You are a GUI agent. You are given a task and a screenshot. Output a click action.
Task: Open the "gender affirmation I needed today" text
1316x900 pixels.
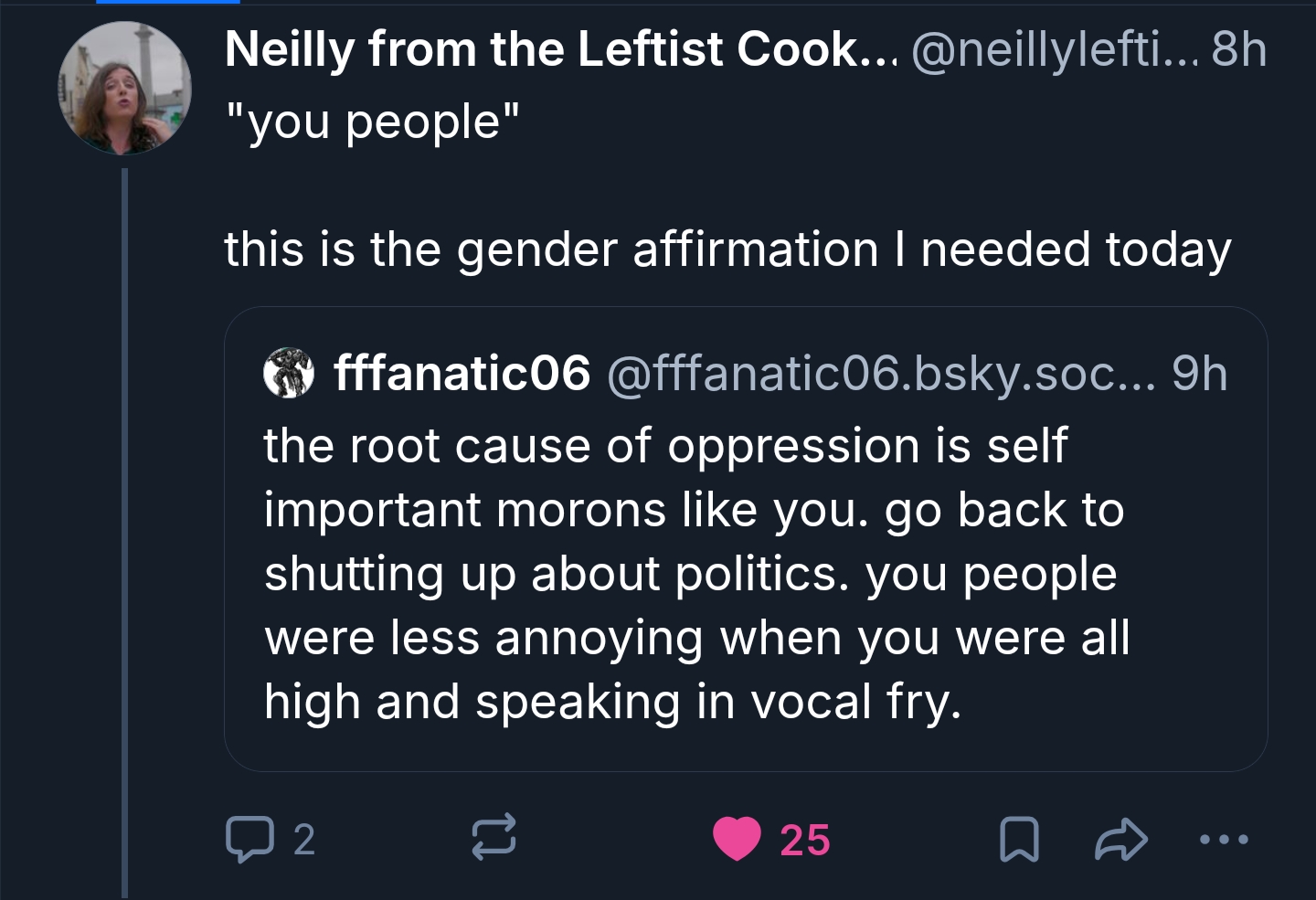727,249
